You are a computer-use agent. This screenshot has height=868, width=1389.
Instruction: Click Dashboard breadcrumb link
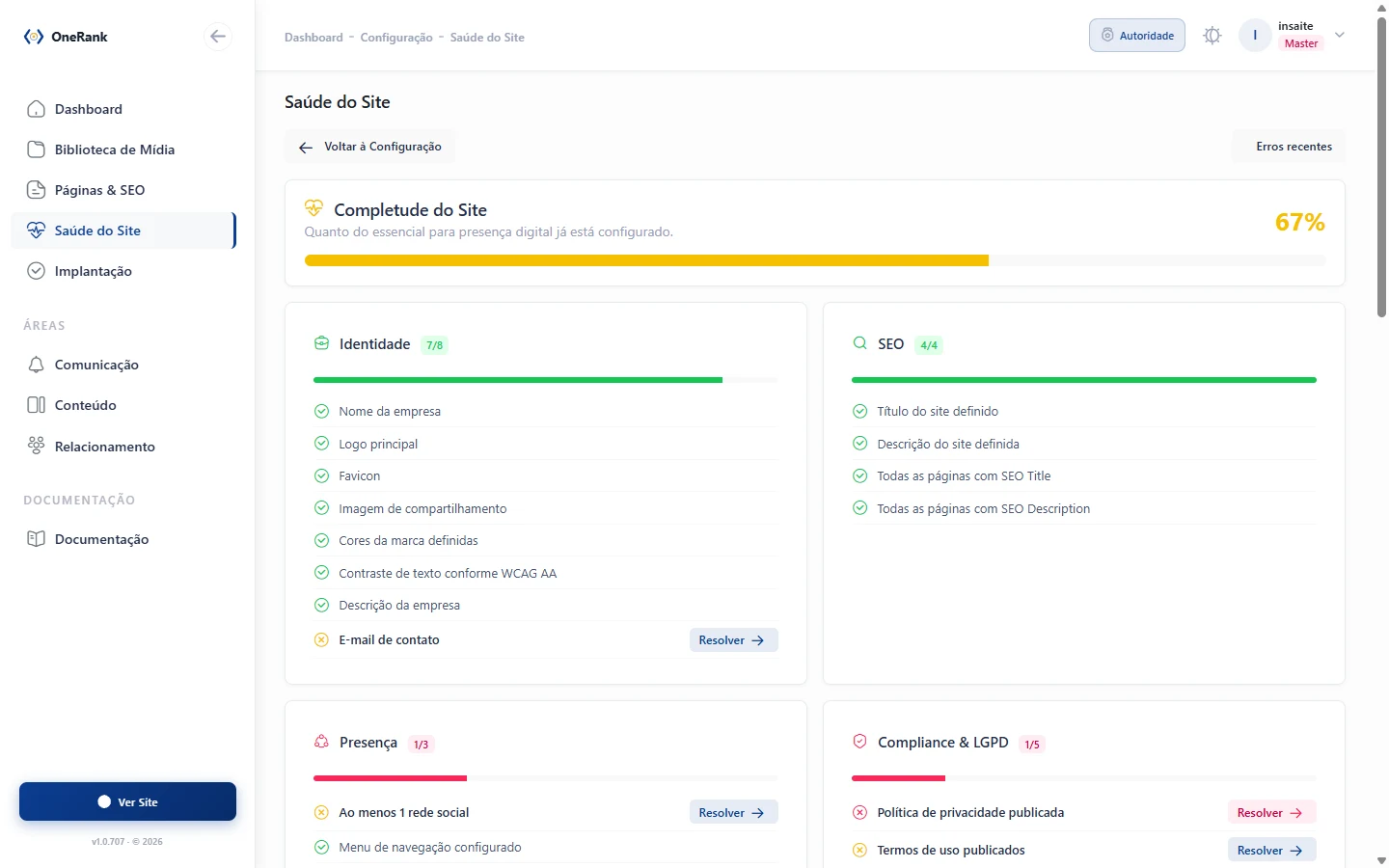(313, 38)
